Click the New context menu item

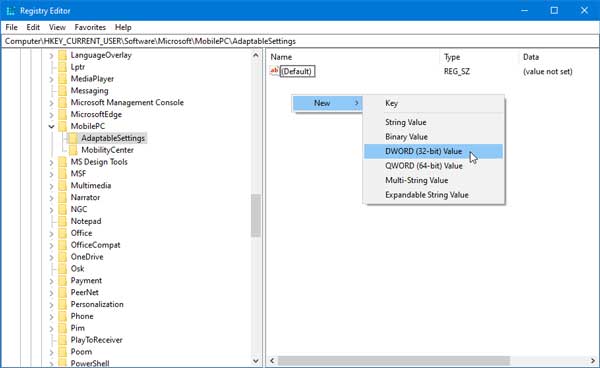point(327,103)
